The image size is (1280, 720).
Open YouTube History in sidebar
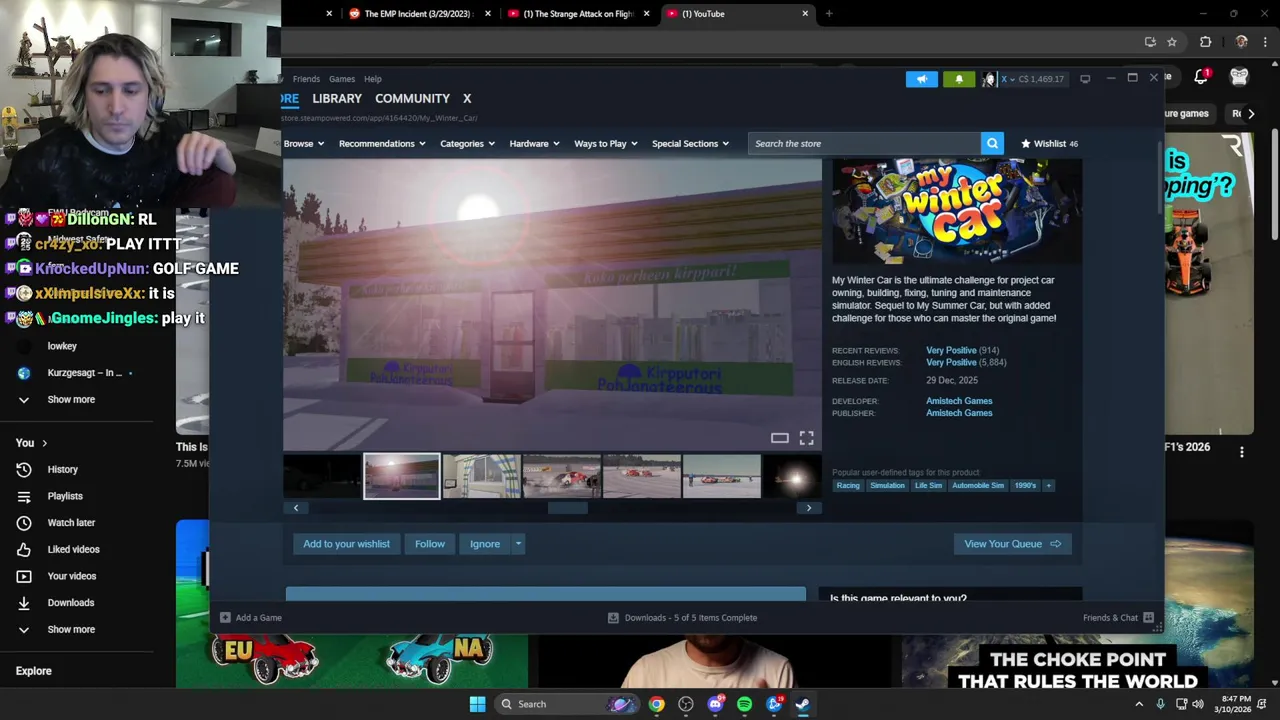pyautogui.click(x=62, y=469)
